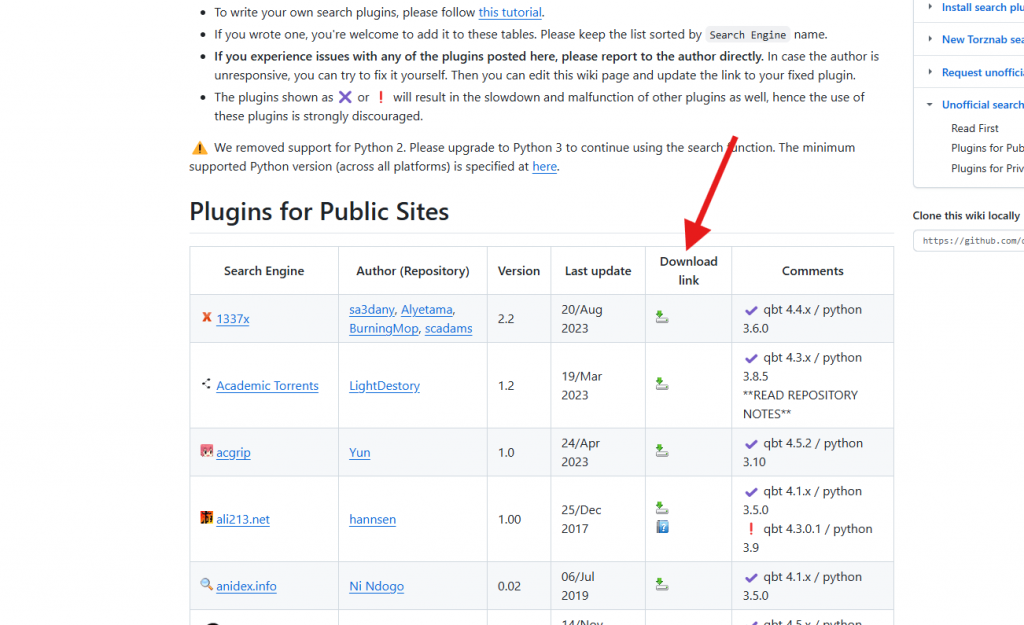Click the acgrip download icon
Image resolution: width=1024 pixels, height=625 pixels.
coord(662,450)
